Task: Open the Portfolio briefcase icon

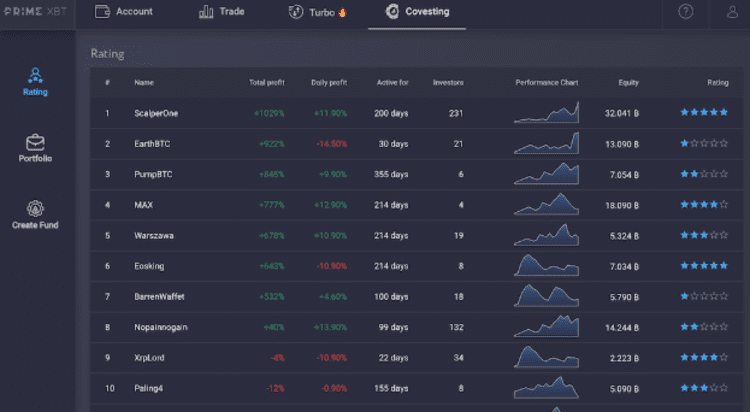Action: 35,143
